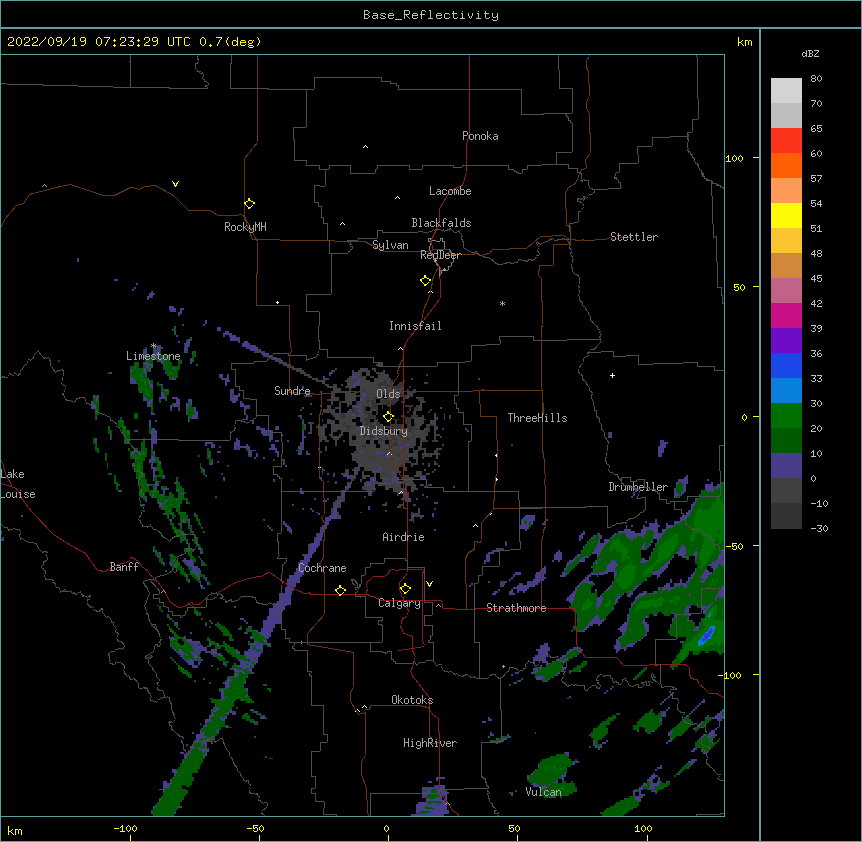This screenshot has height=842, width=862.
Task: Click the Limestone label
Action: point(153,356)
